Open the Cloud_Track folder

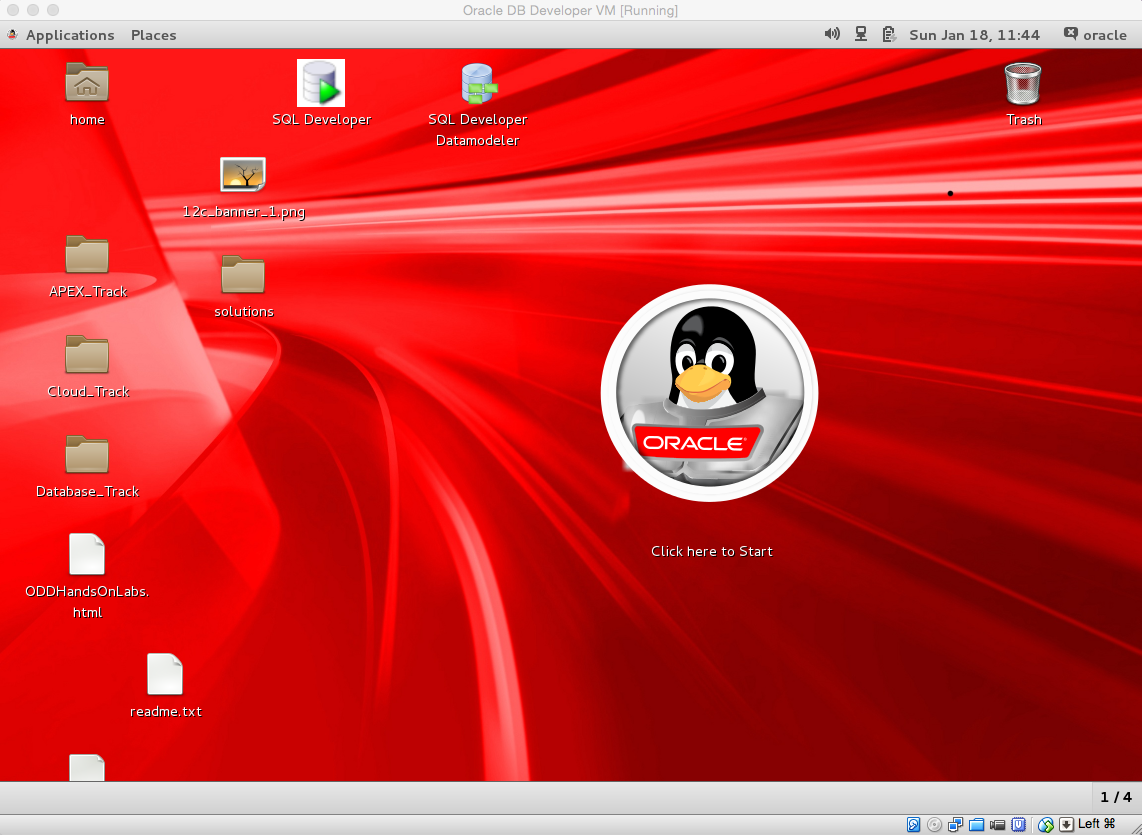[x=87, y=354]
